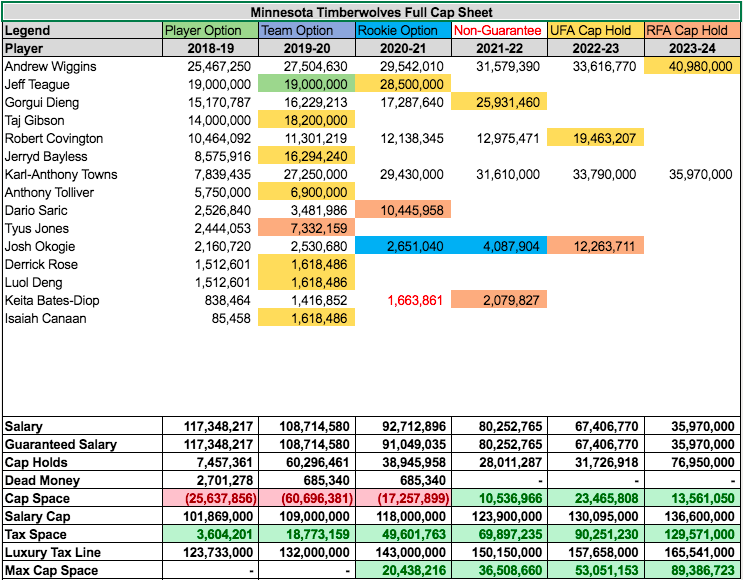This screenshot has width=743, height=580.
Task: Select the Josh Okogie player cell
Action: point(82,246)
